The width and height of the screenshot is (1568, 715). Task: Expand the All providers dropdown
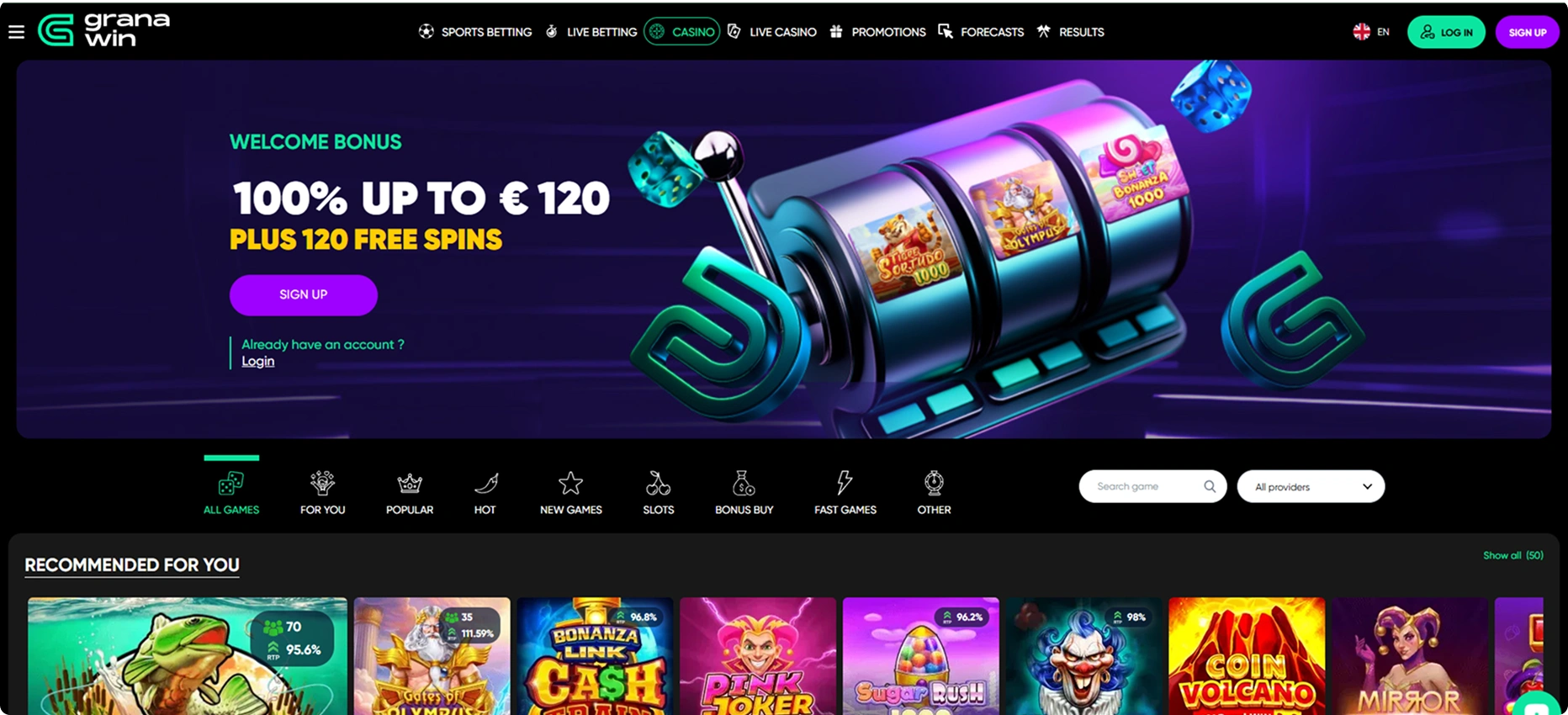1311,486
